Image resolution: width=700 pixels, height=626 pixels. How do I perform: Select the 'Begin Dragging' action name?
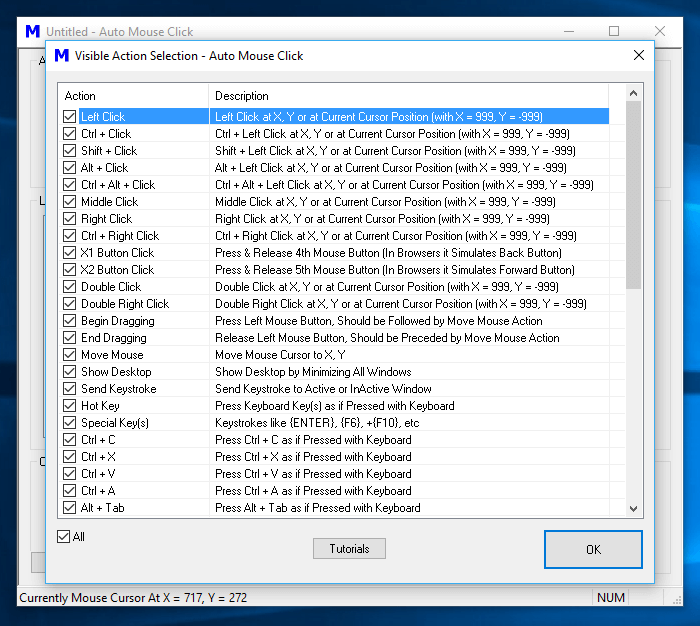tap(117, 321)
